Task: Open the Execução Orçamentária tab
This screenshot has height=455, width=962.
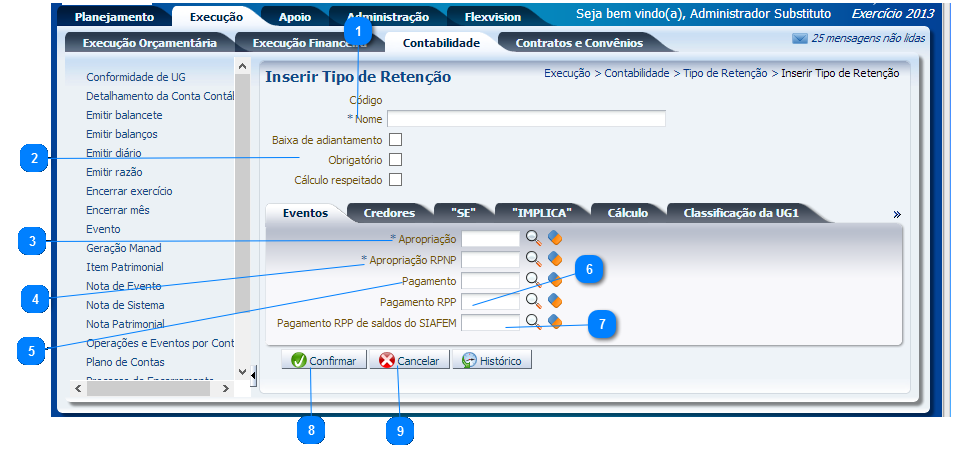Action: (x=149, y=43)
